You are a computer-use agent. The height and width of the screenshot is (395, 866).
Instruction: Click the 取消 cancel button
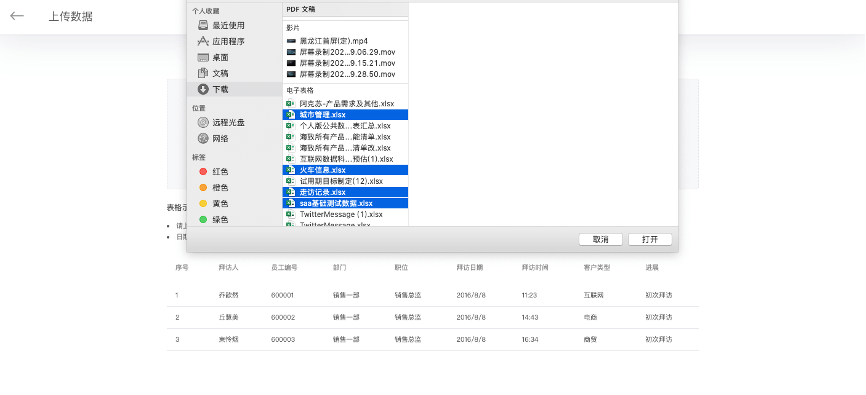click(x=600, y=239)
